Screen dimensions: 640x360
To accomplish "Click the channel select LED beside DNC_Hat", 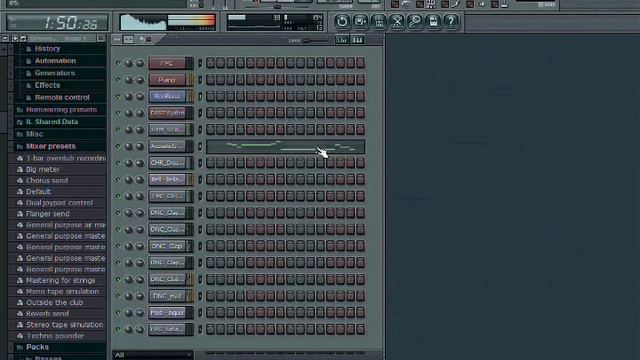I will pos(200,296).
